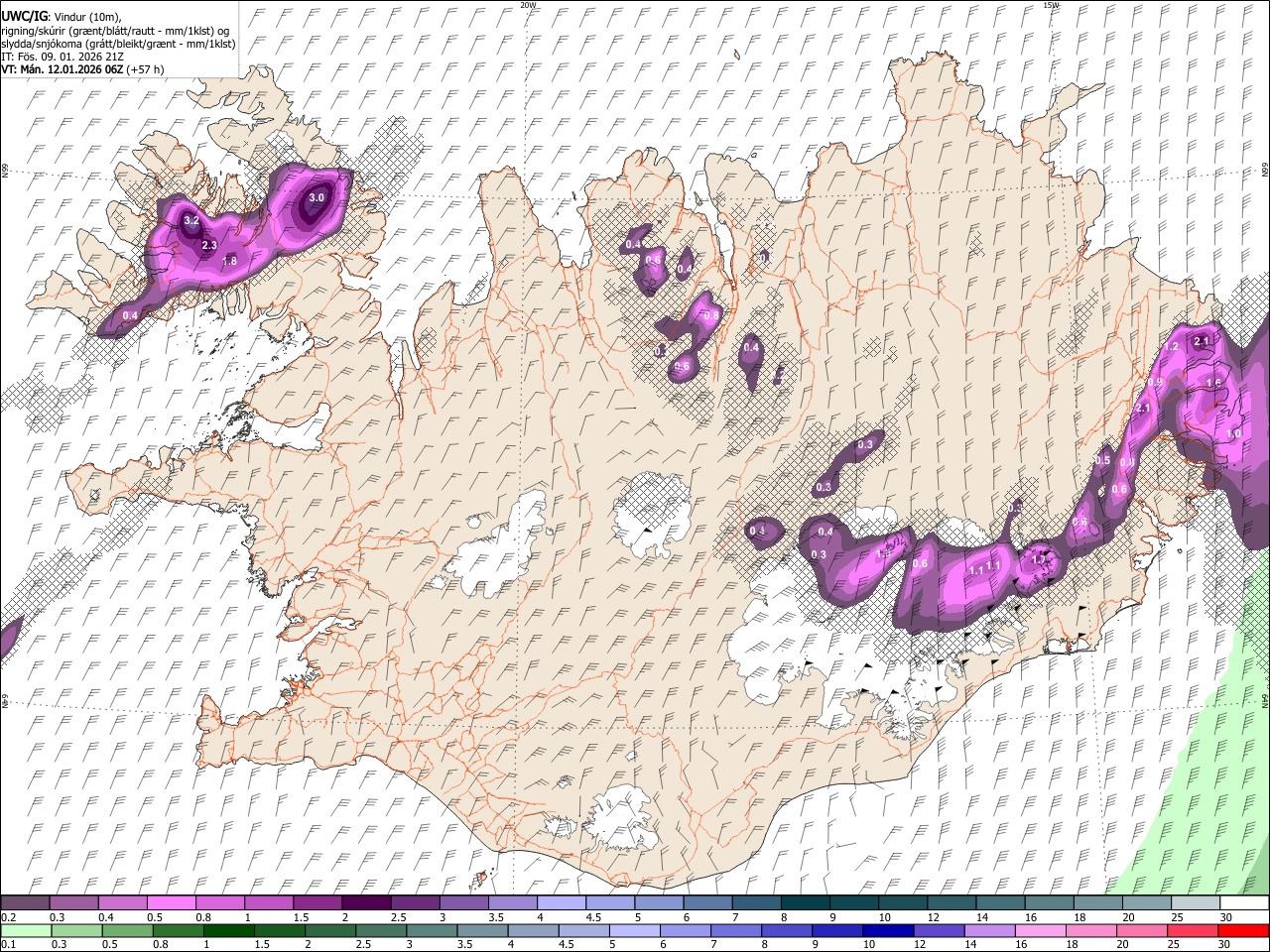Click the 3.2 precipitation value on the map

point(191,220)
